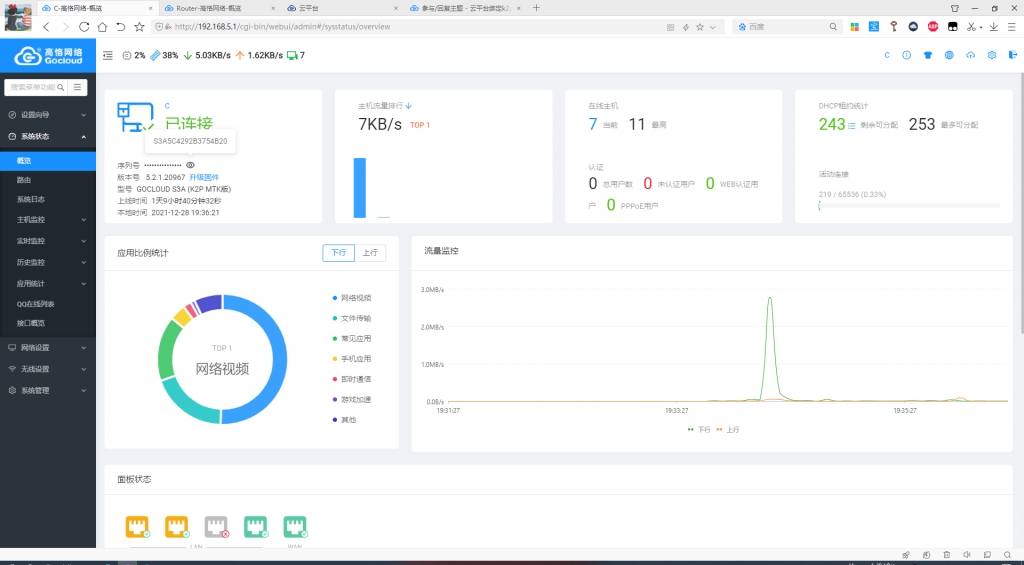Click the memory usage 38% indicator

point(164,56)
